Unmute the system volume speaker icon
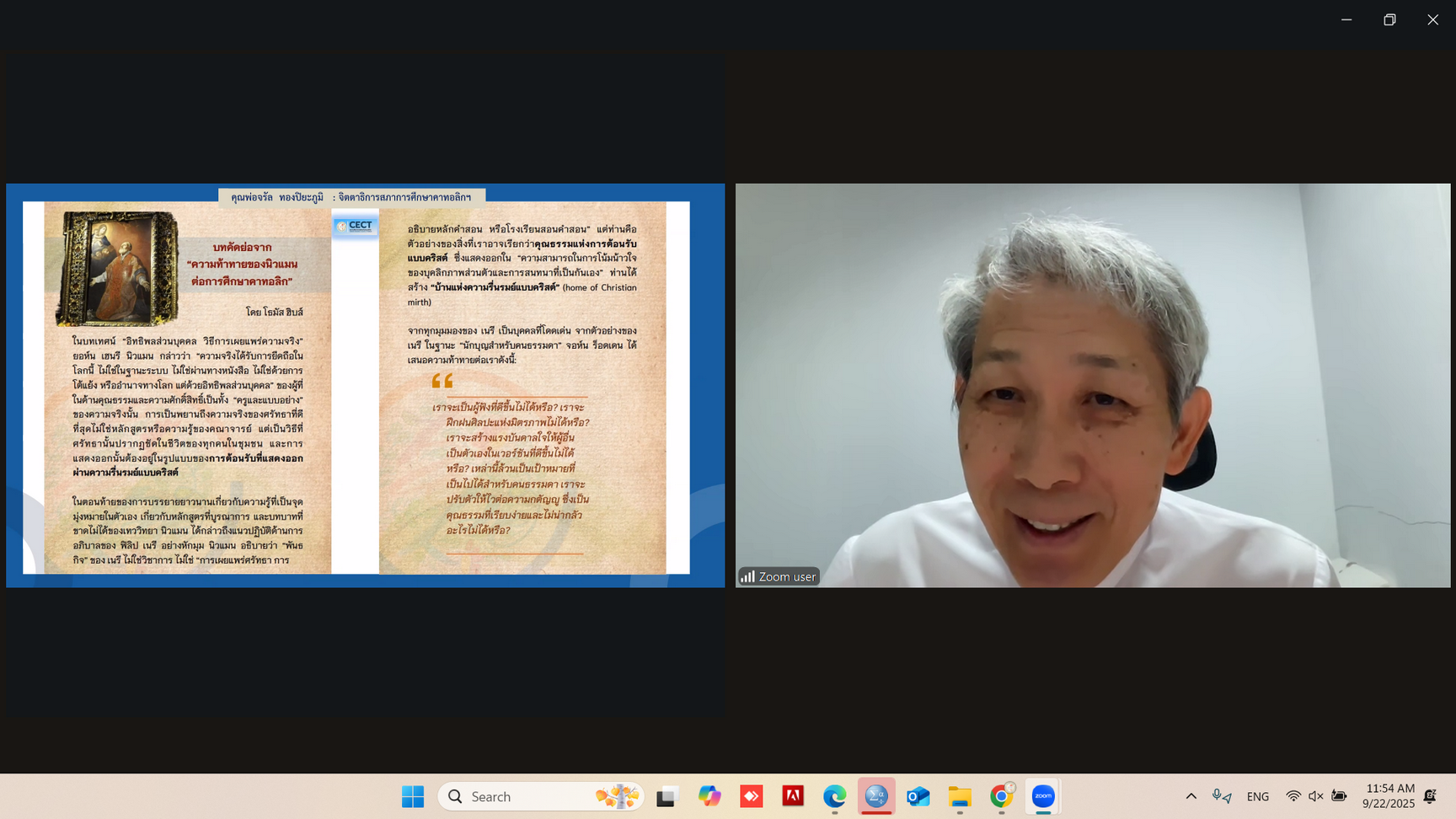1456x819 pixels. (1315, 796)
